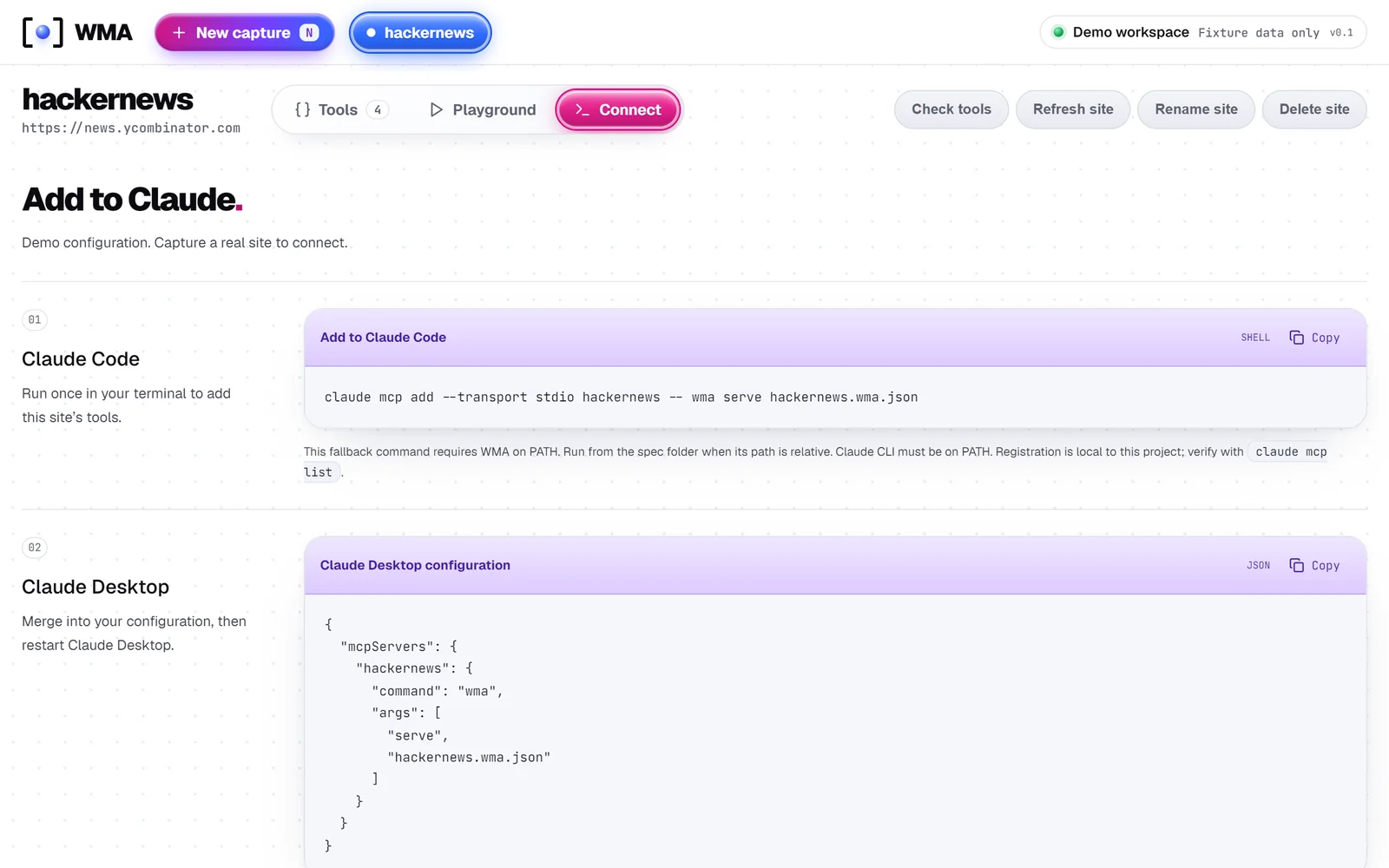1389x868 pixels.
Task: Click the N shortcut badge on New capture
Action: [309, 33]
